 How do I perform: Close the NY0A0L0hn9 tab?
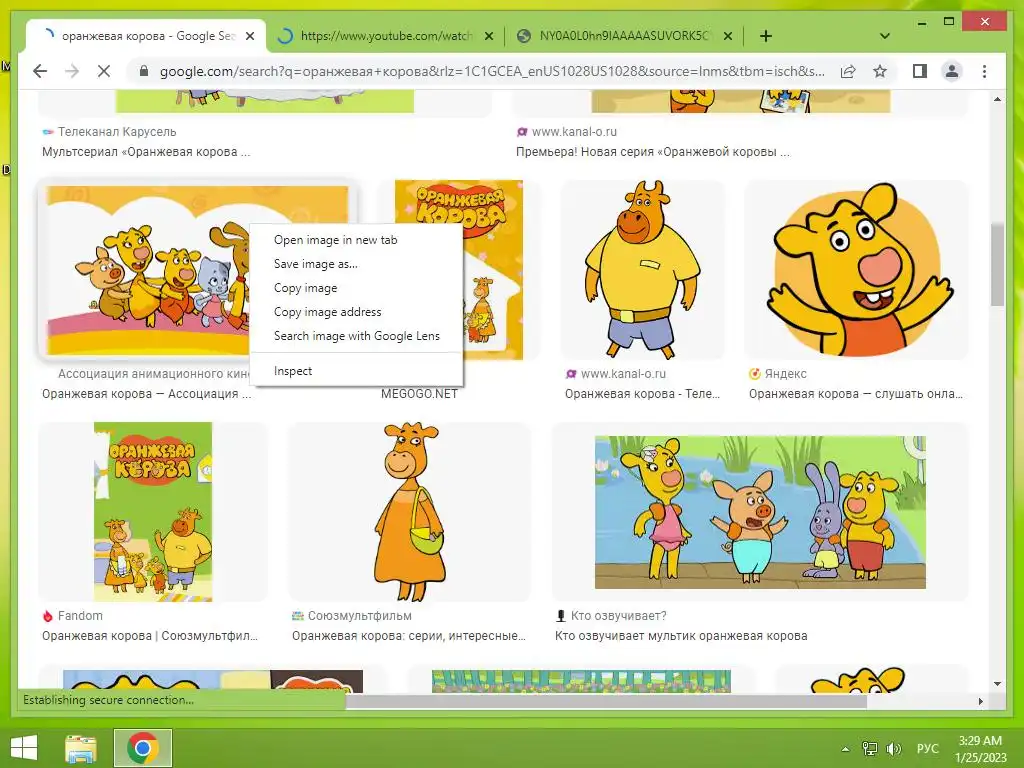[728, 36]
